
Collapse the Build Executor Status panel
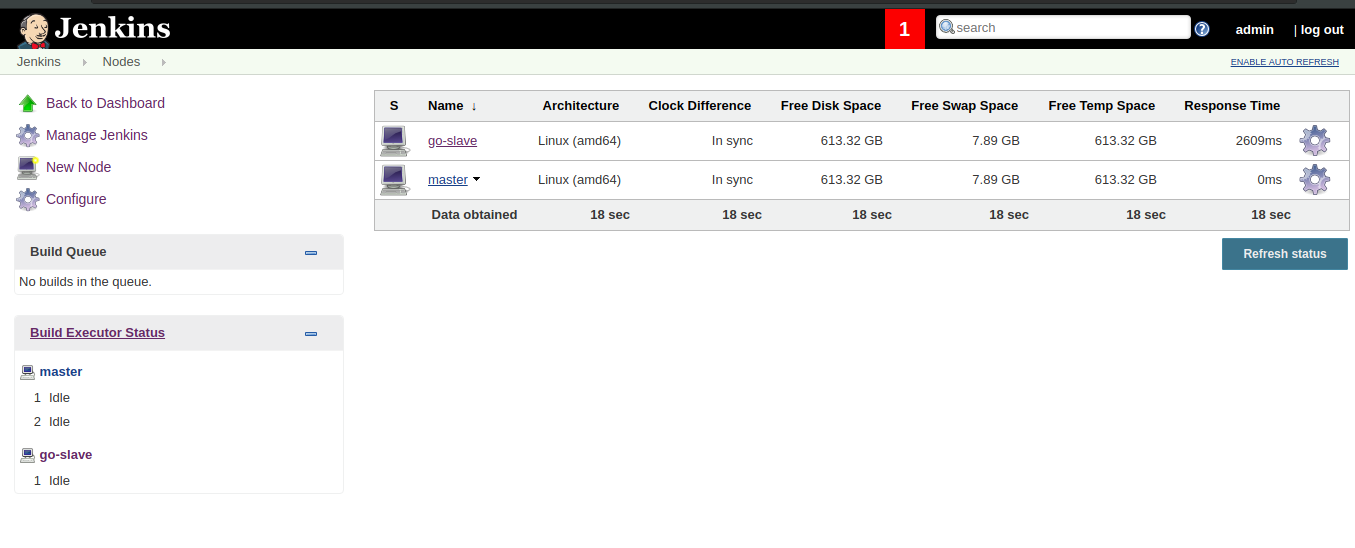click(x=311, y=334)
